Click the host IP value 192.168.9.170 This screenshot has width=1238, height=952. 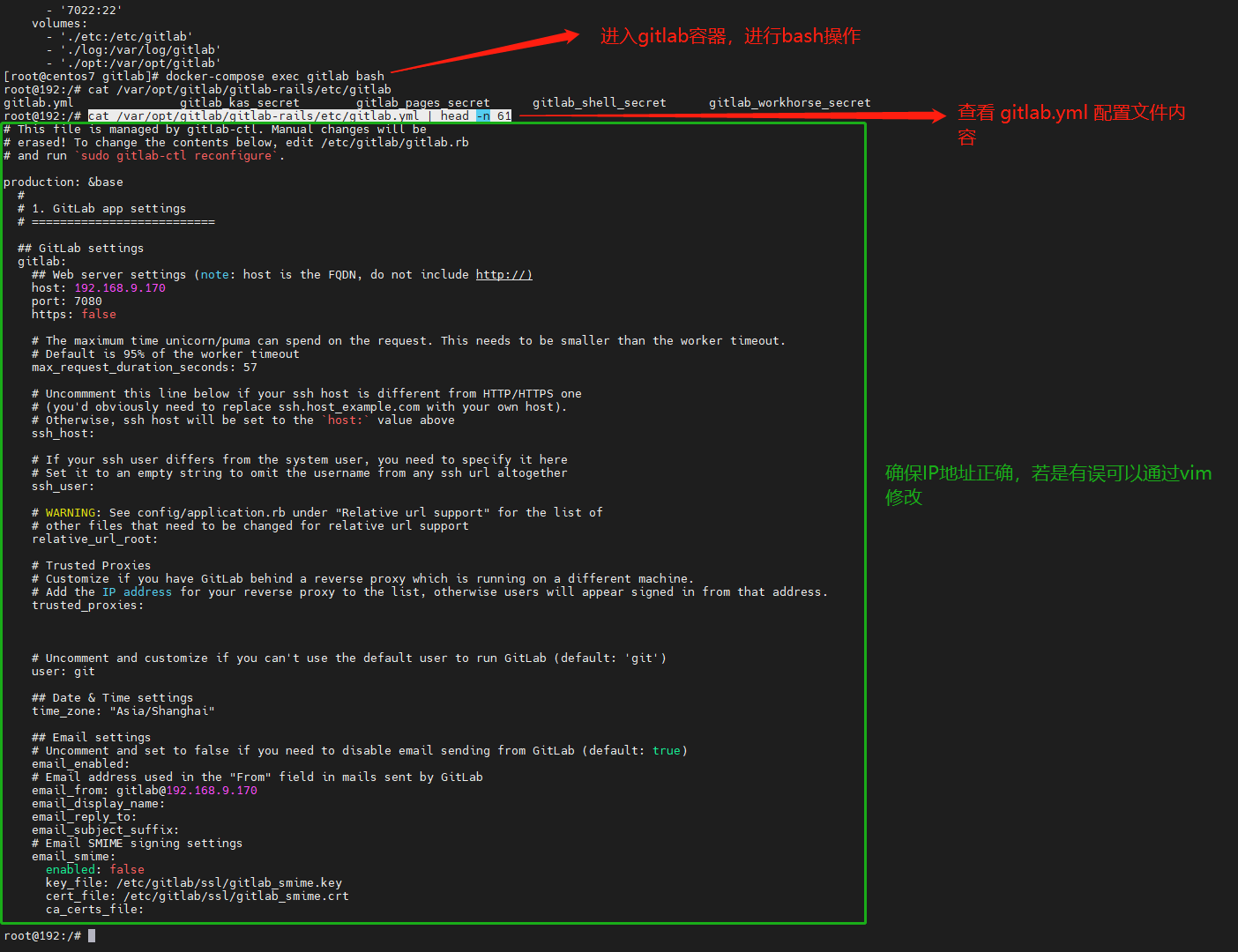pos(120,288)
